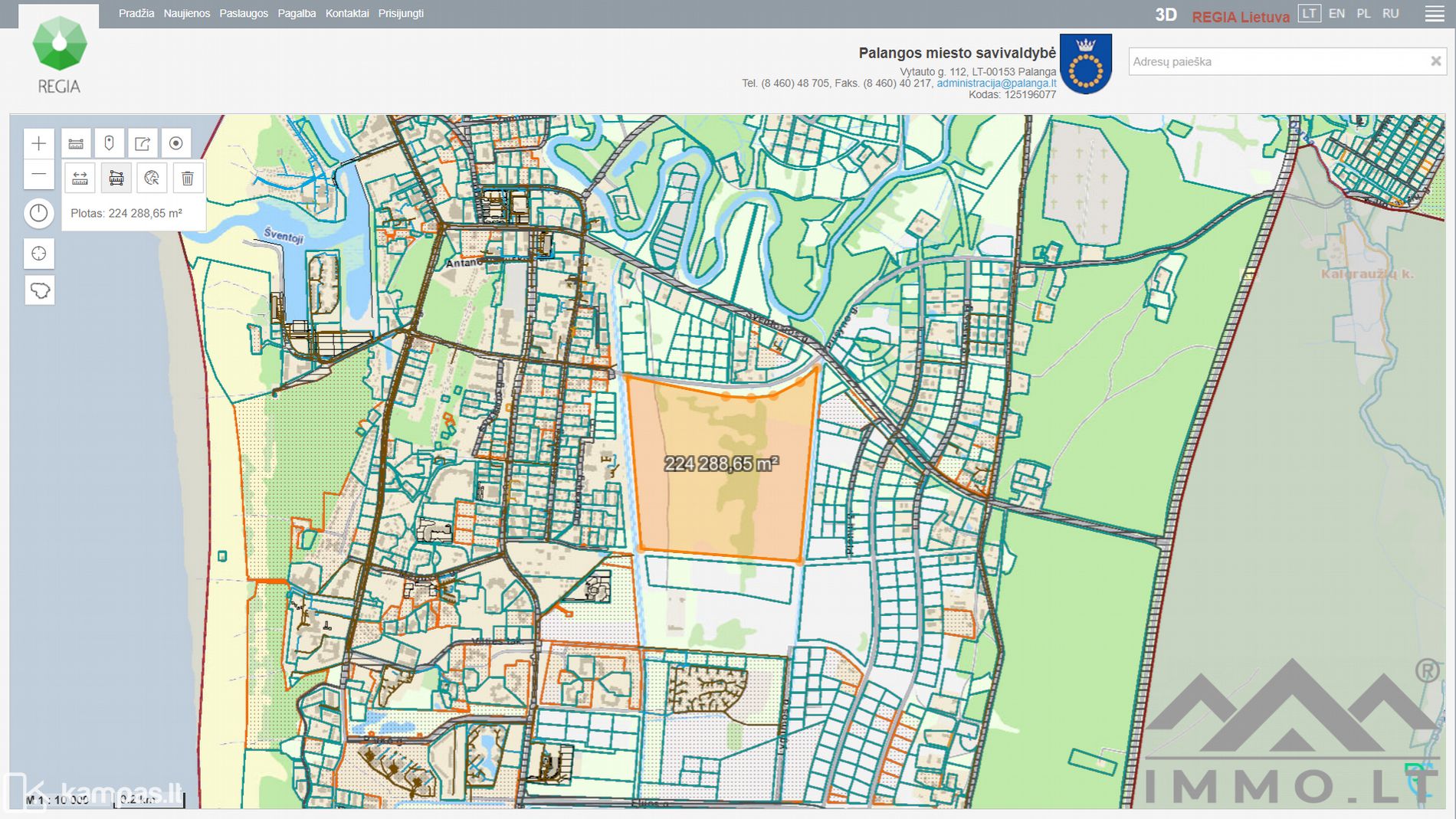
Task: Click the Prisijungti login link
Action: click(401, 14)
